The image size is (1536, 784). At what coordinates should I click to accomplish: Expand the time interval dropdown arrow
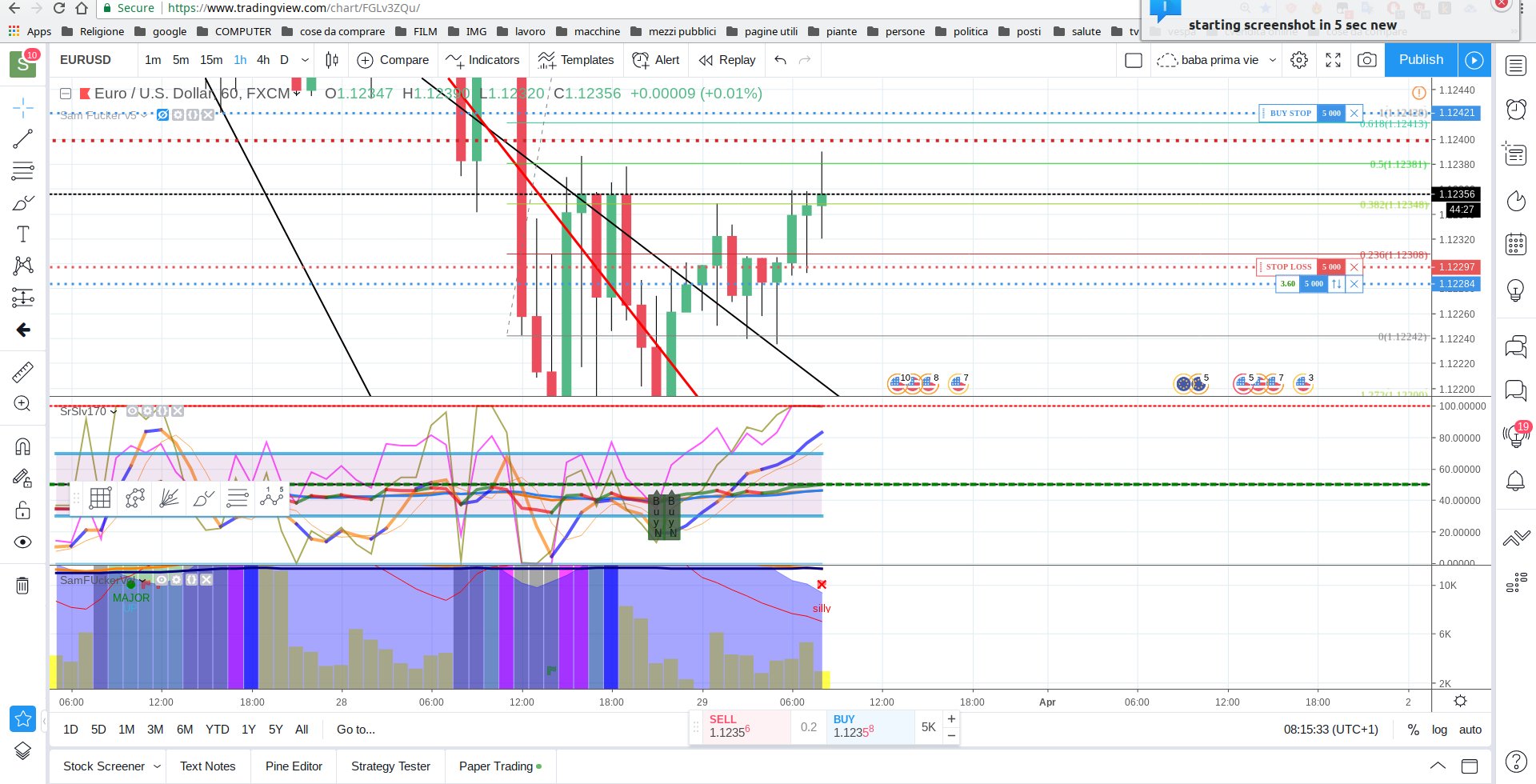point(305,60)
